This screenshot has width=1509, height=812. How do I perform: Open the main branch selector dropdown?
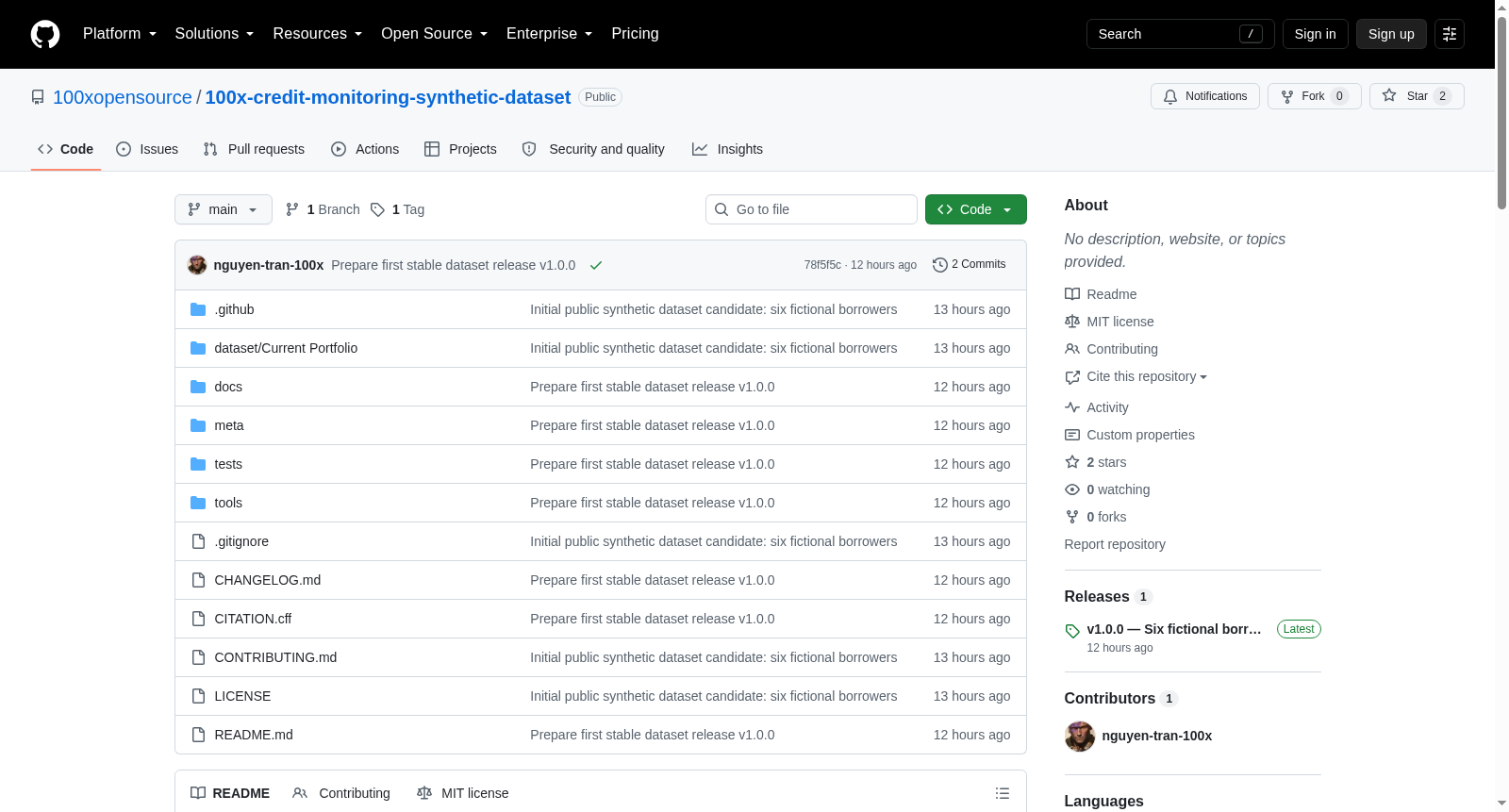pyautogui.click(x=224, y=209)
